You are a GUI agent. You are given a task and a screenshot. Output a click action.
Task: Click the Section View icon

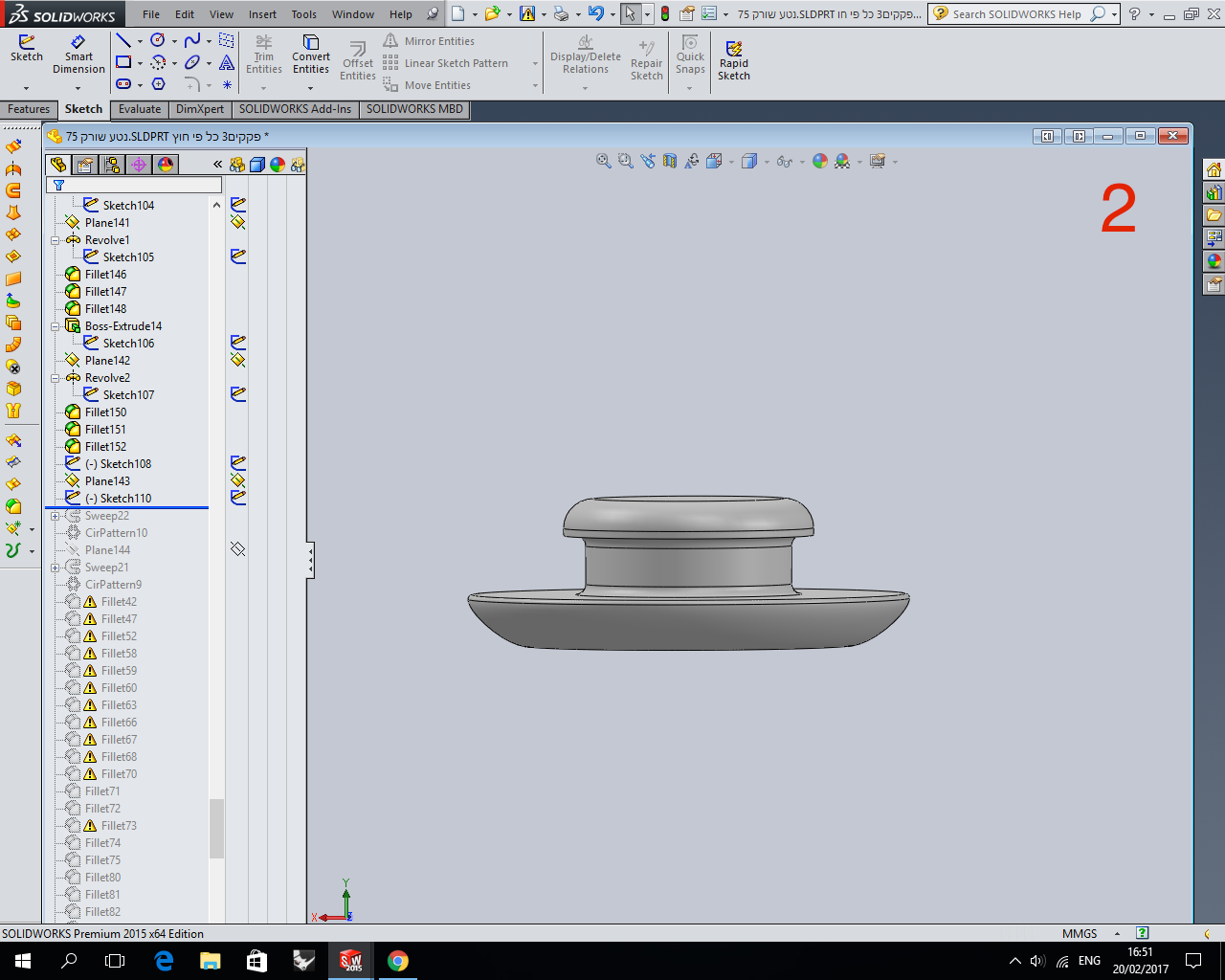click(670, 161)
